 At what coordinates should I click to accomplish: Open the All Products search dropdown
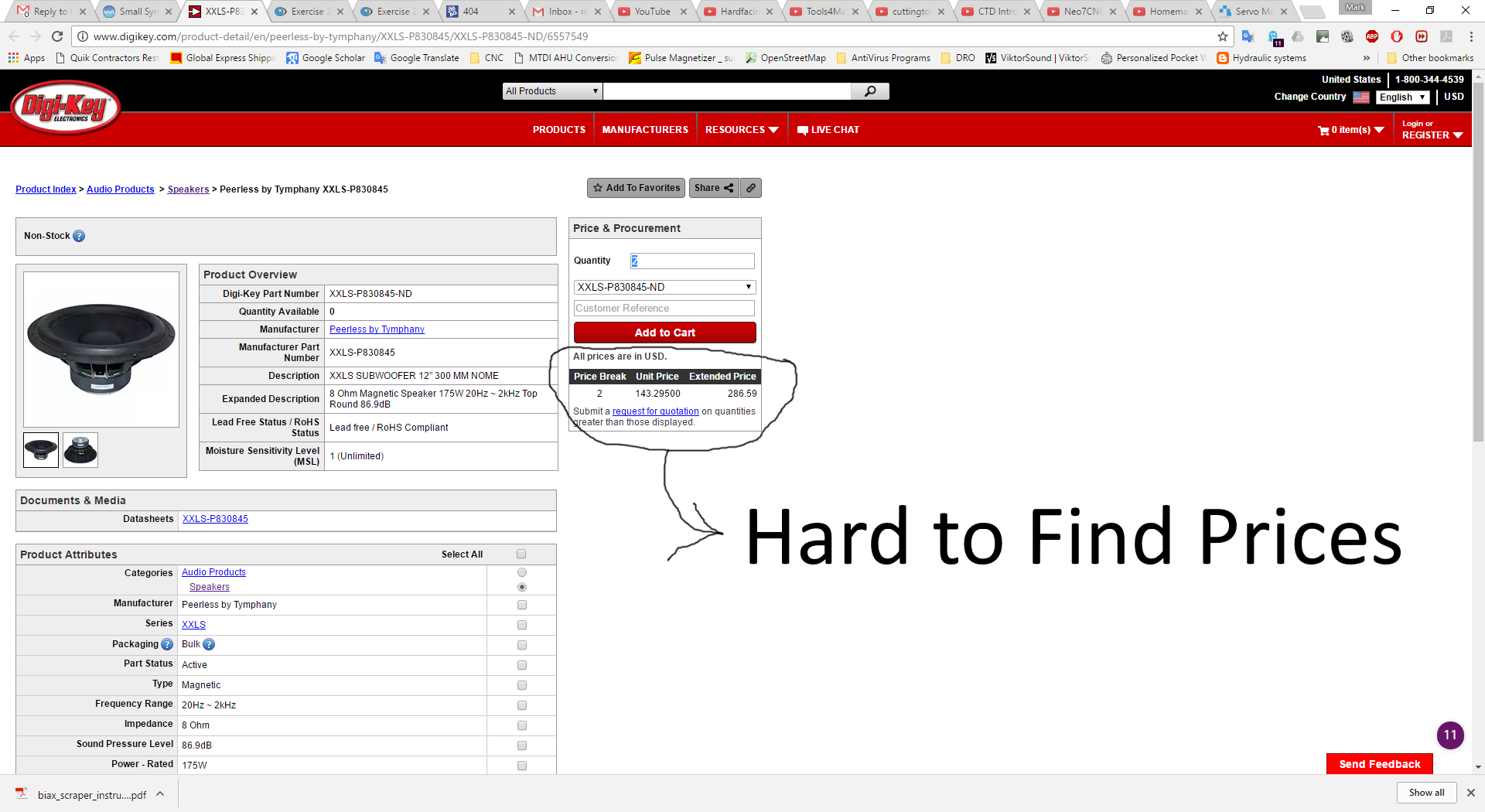coord(552,91)
